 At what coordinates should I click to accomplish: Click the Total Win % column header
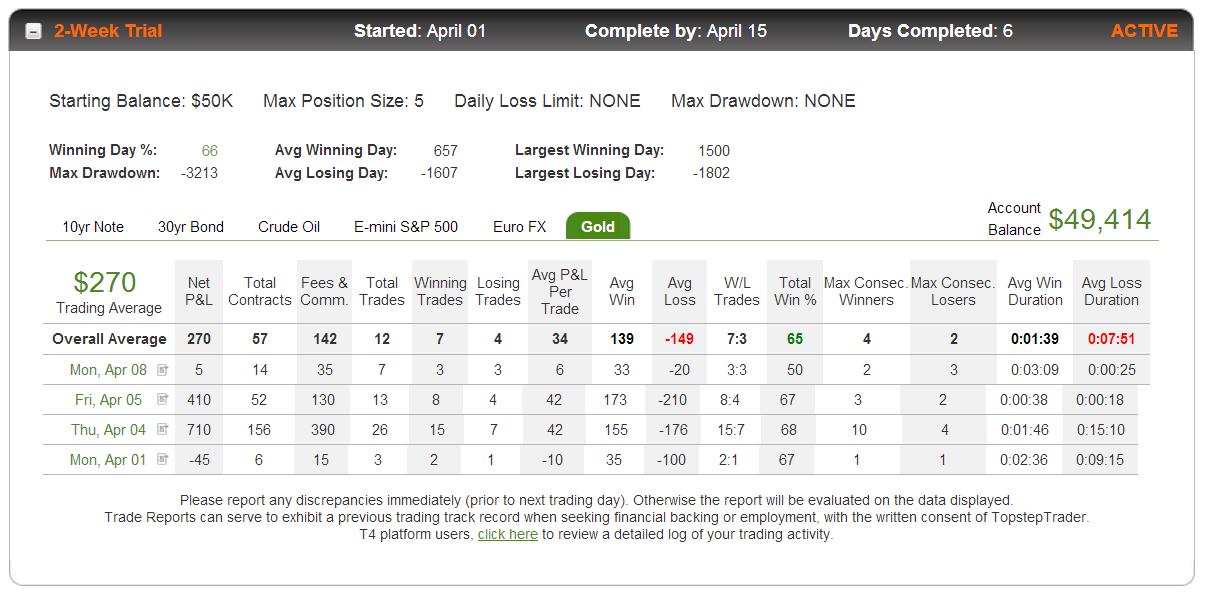coord(795,291)
